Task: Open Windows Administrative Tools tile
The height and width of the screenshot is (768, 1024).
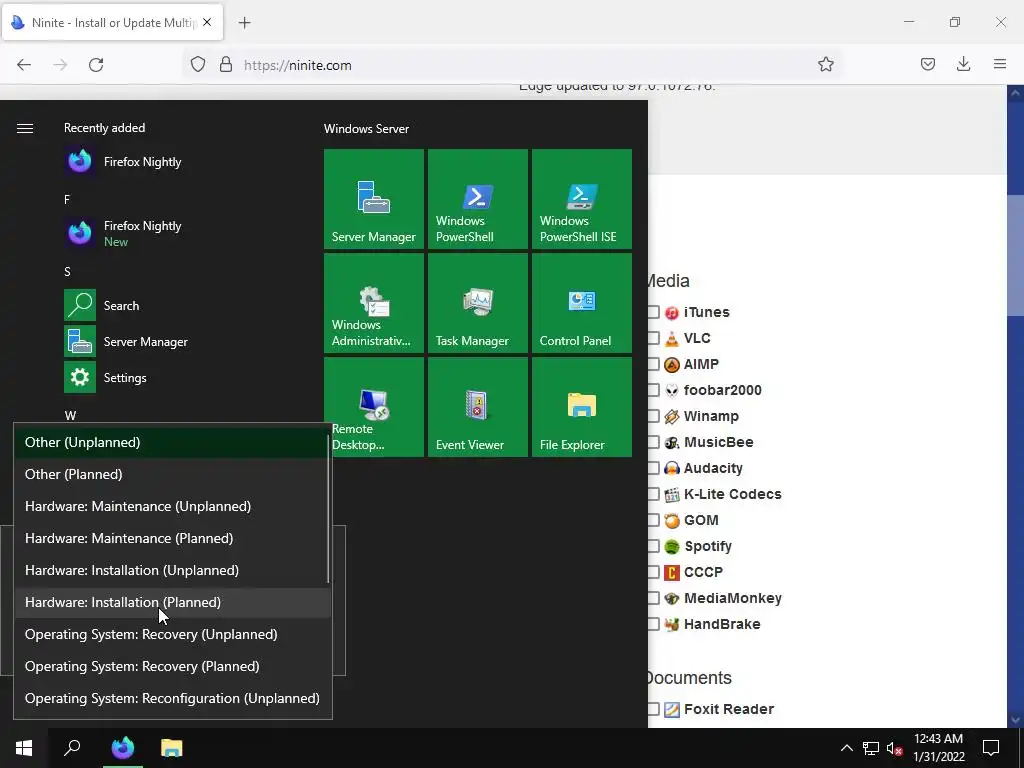Action: pyautogui.click(x=374, y=302)
